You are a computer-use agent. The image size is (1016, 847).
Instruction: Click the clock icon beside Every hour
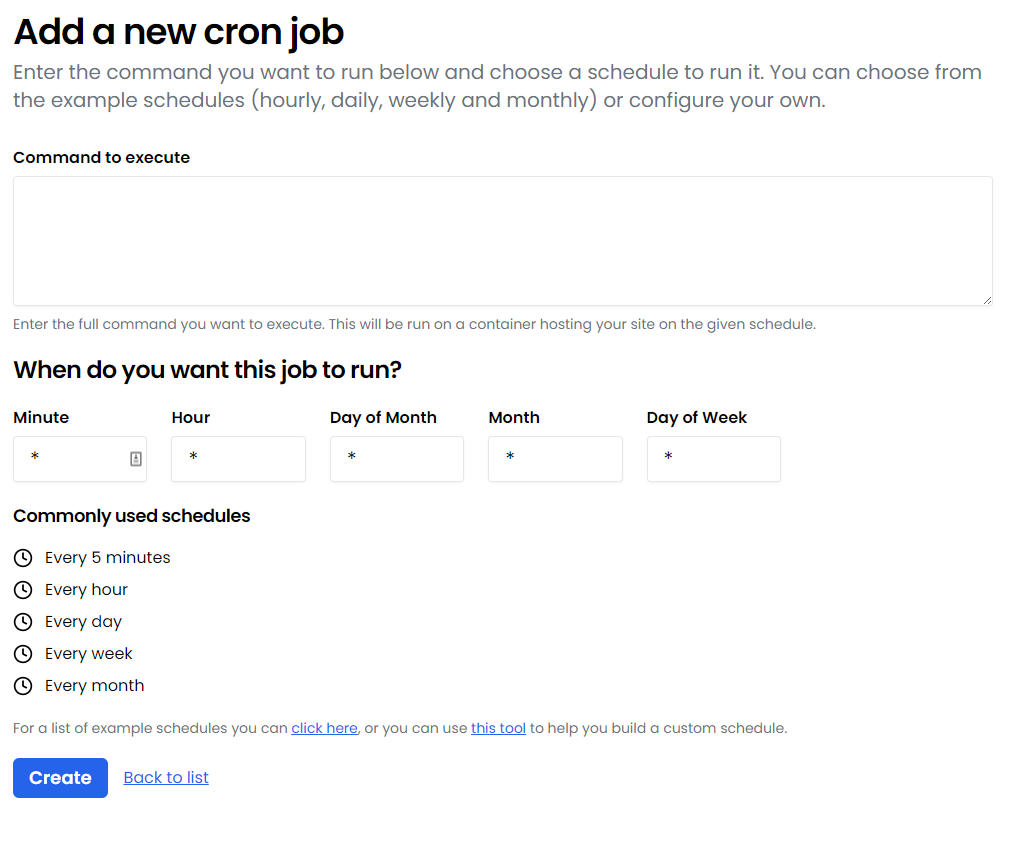coord(23,590)
